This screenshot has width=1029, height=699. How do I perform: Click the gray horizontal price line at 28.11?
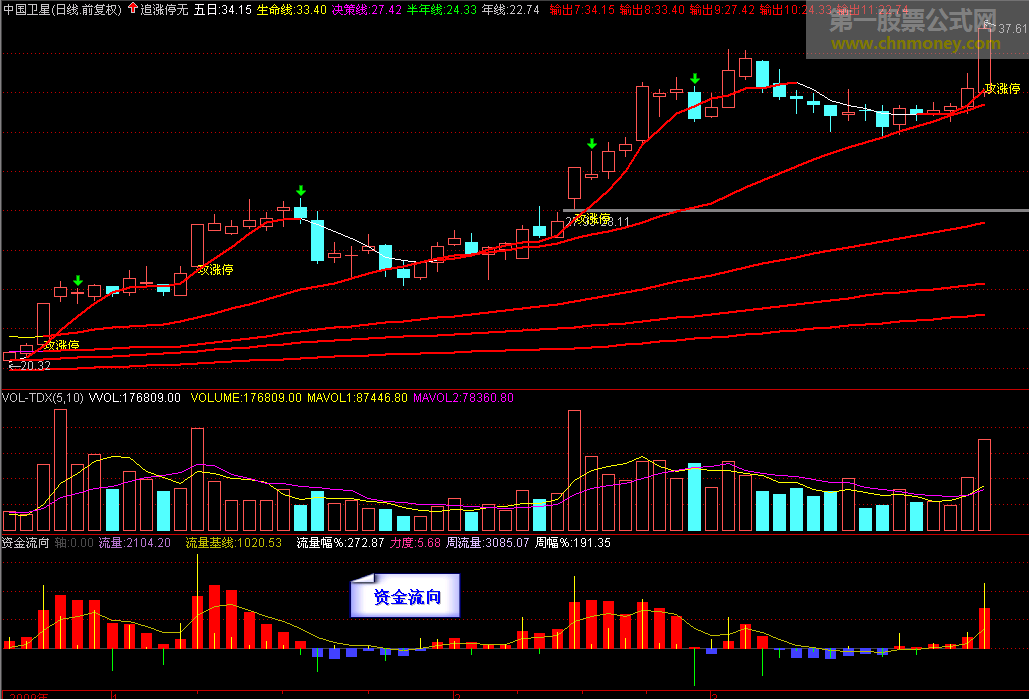point(795,210)
